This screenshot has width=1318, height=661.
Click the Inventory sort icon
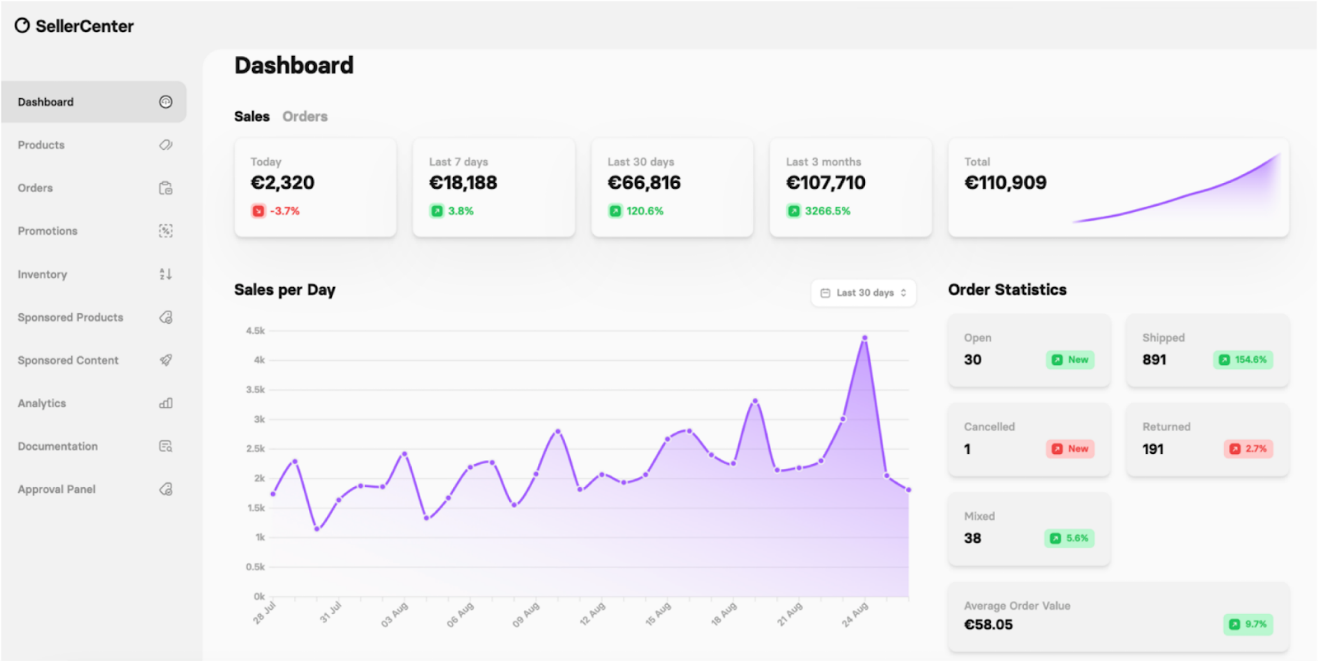166,274
